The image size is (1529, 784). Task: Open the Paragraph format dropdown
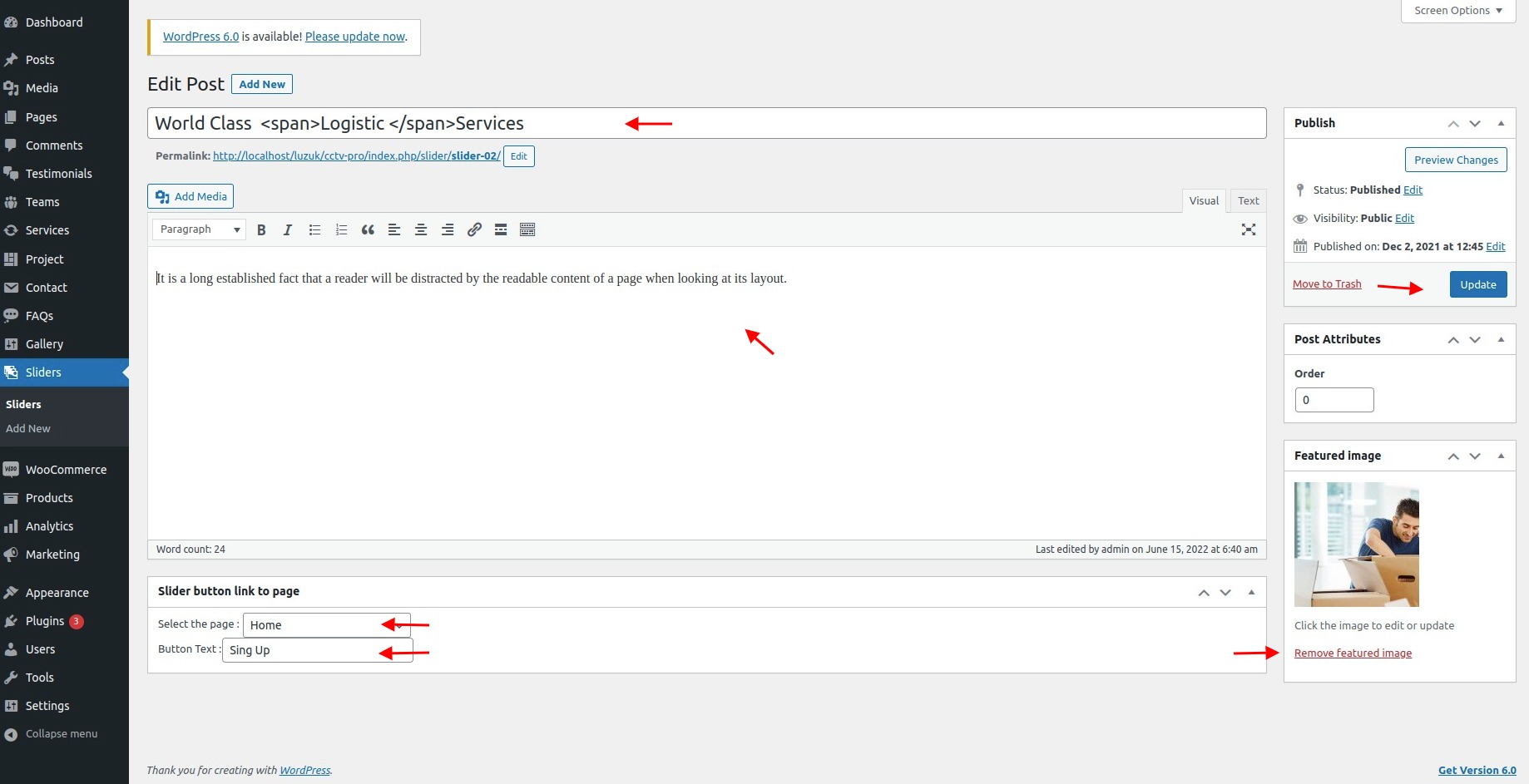click(x=200, y=229)
